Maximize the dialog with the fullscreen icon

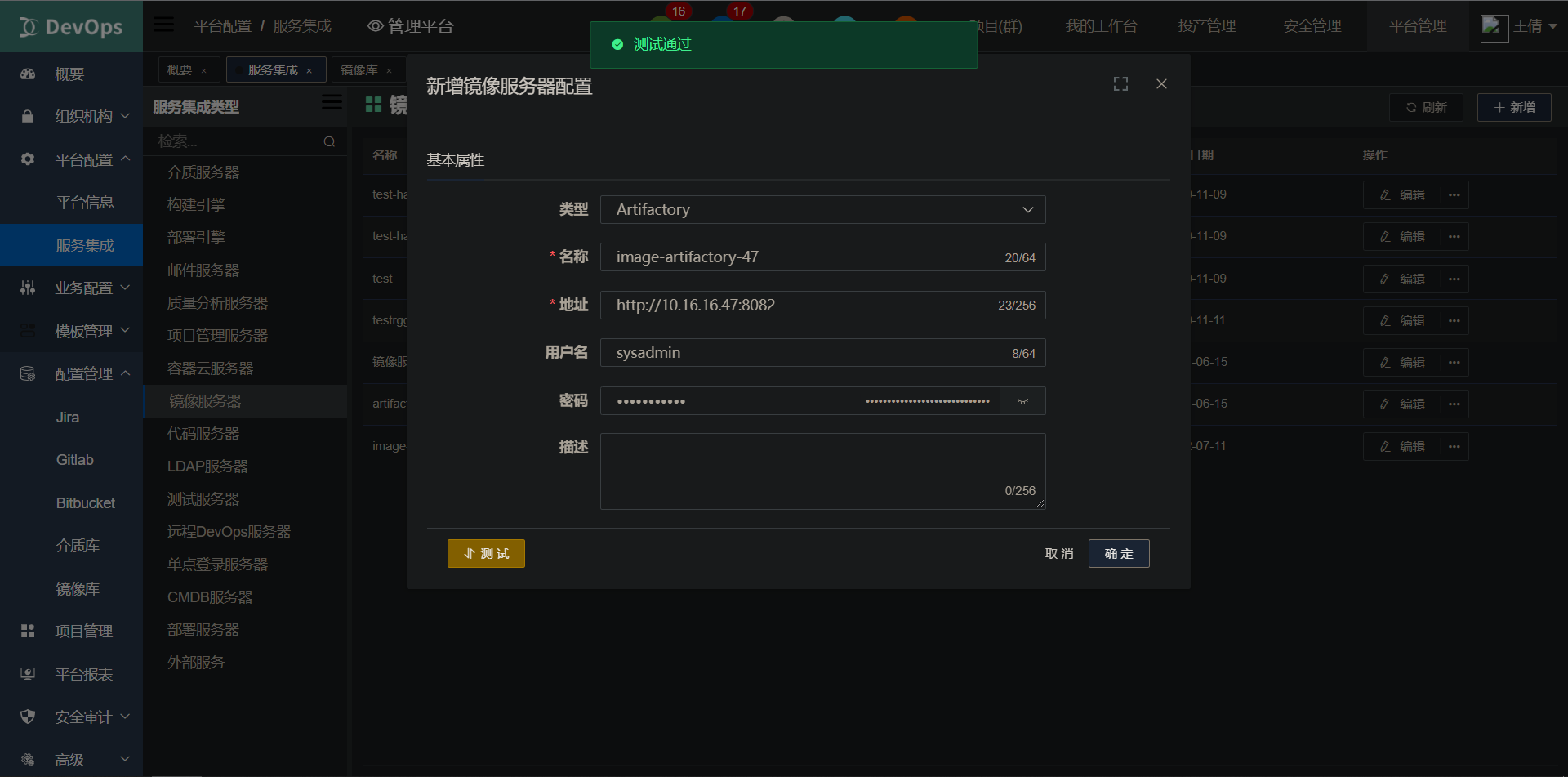click(x=1120, y=83)
